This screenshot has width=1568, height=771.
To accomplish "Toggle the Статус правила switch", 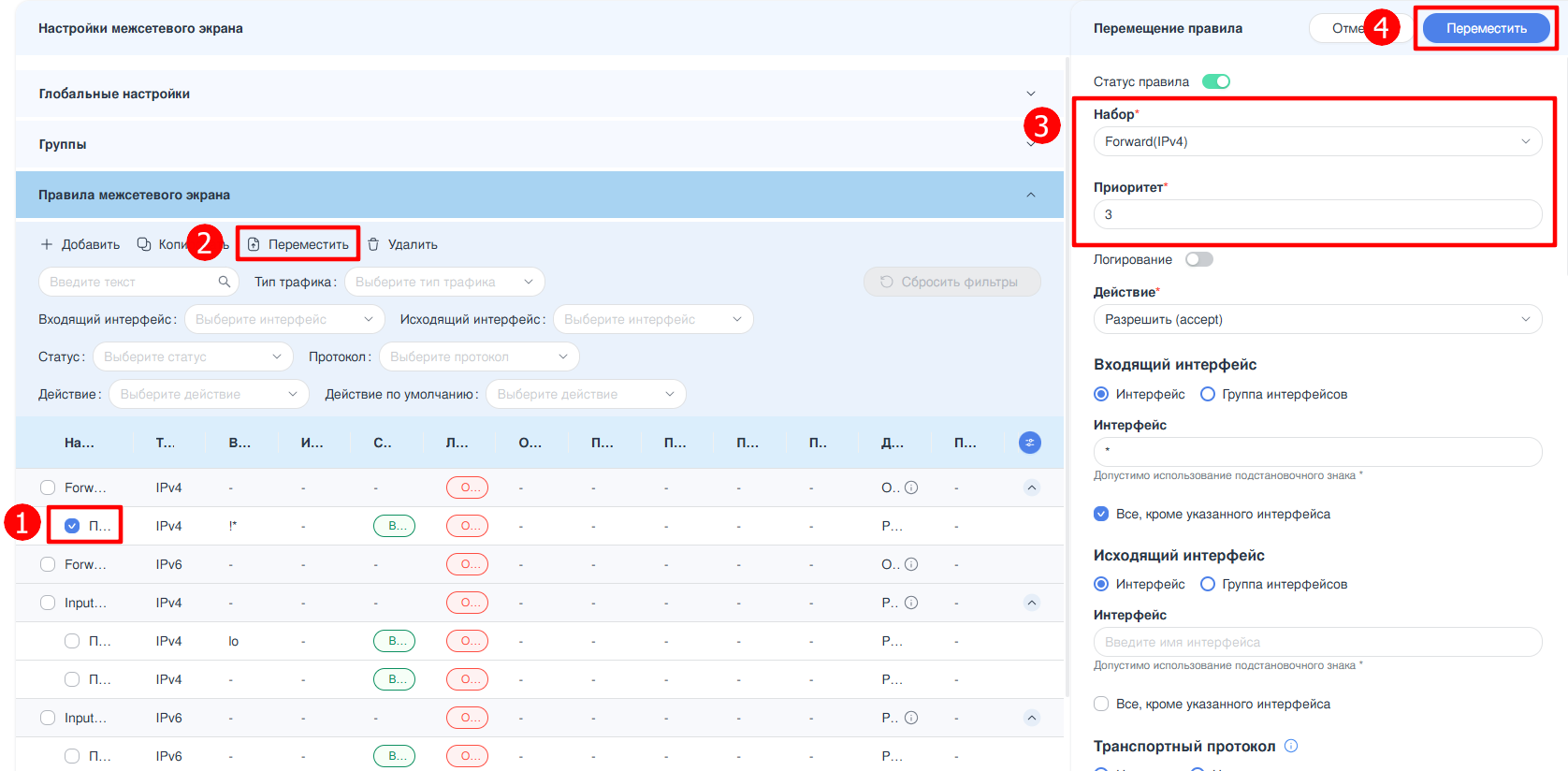I will [x=1215, y=81].
